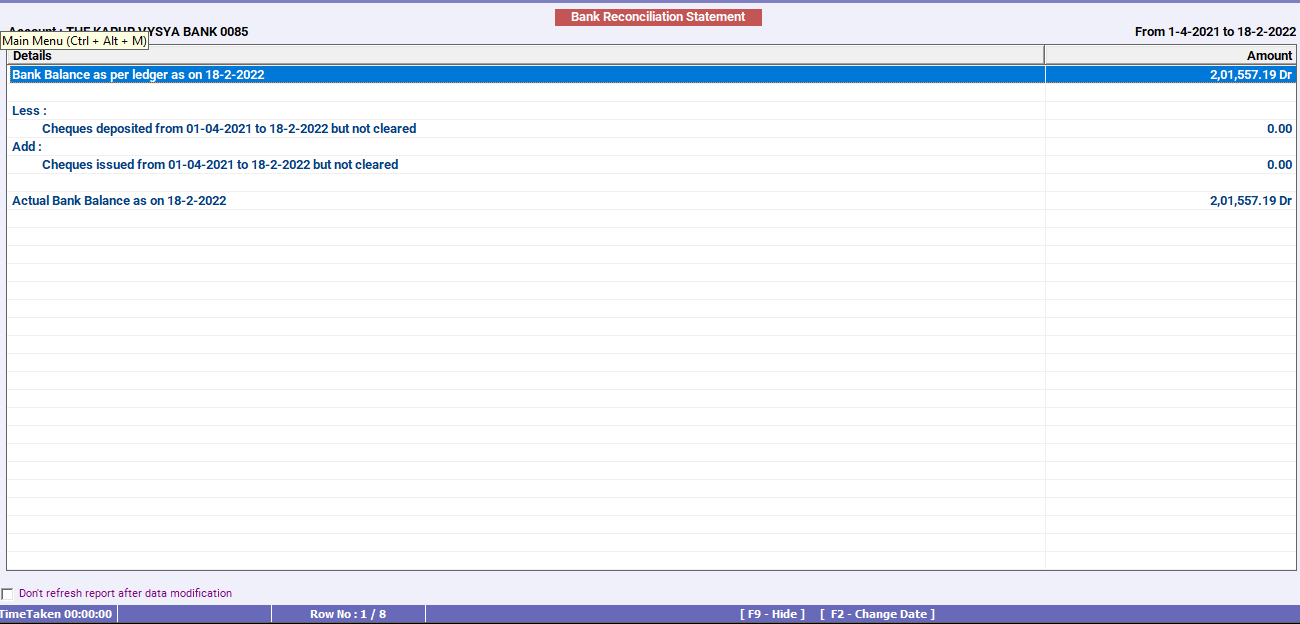Select the 0.00 amount for deposited cheques
1300x624 pixels.
[x=1281, y=128]
